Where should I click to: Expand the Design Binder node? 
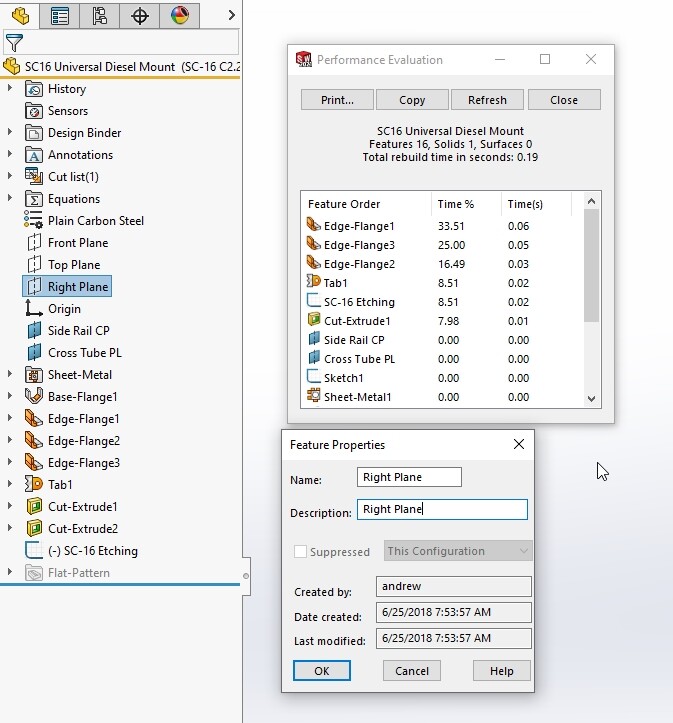pos(10,132)
